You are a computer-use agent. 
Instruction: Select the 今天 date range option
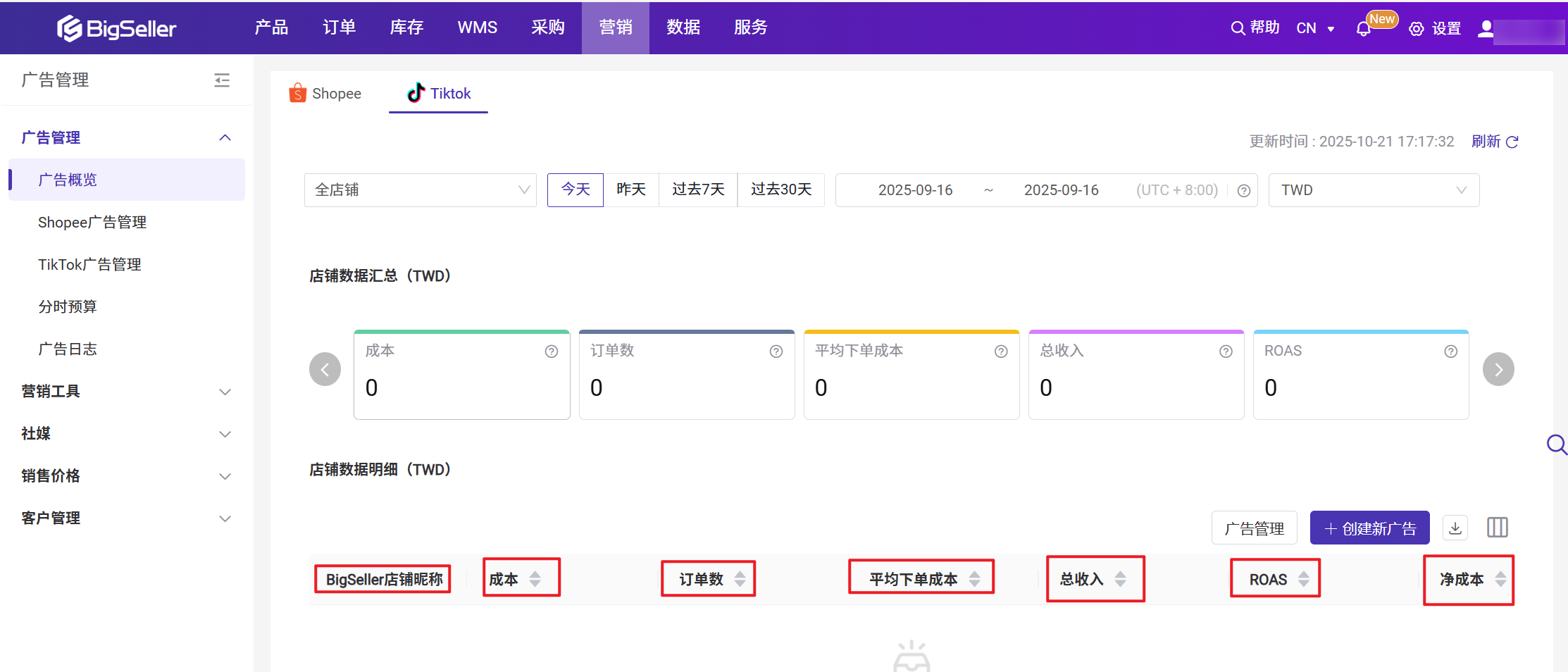(575, 190)
